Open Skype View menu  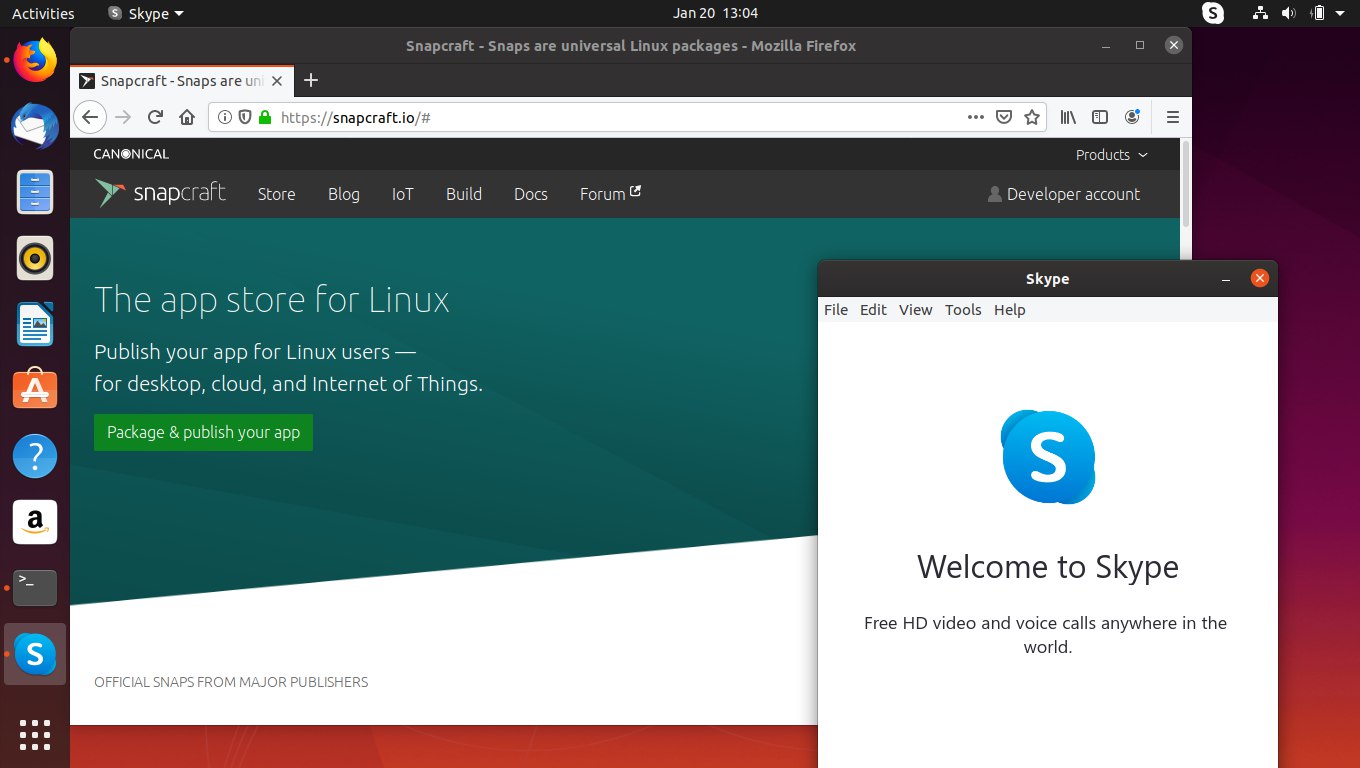pos(915,310)
